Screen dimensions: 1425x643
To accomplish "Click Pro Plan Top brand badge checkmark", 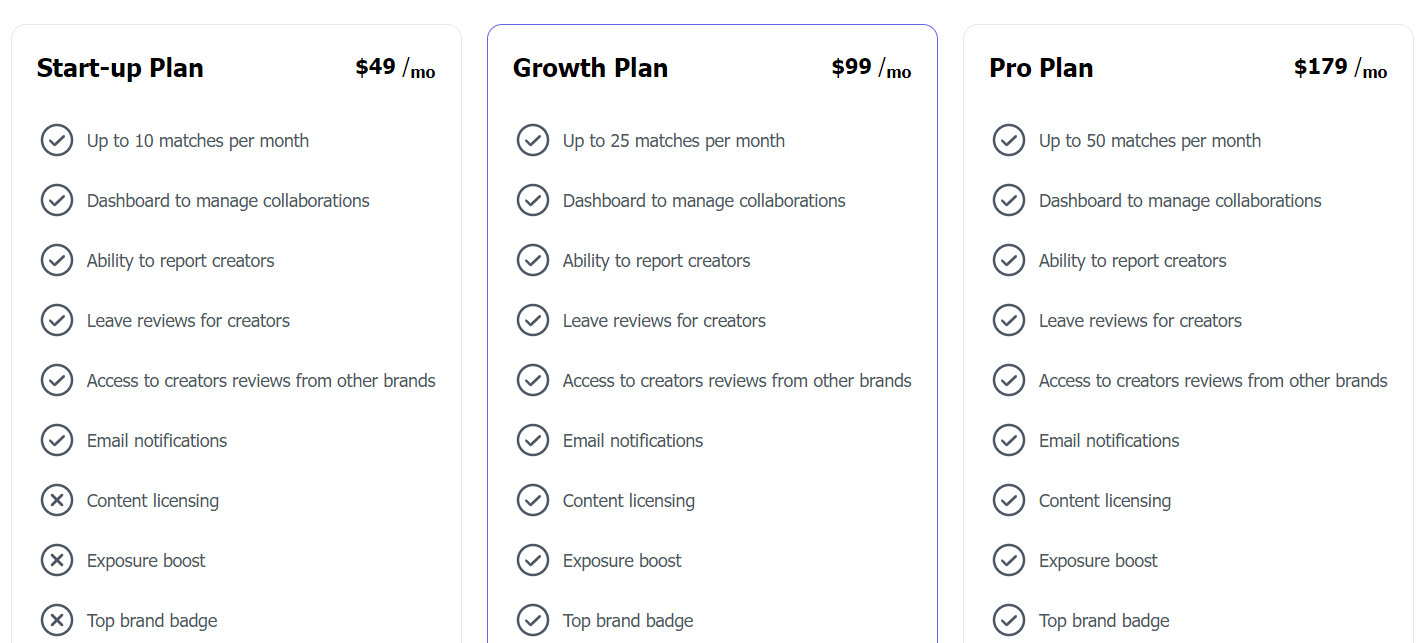I will tap(1009, 620).
